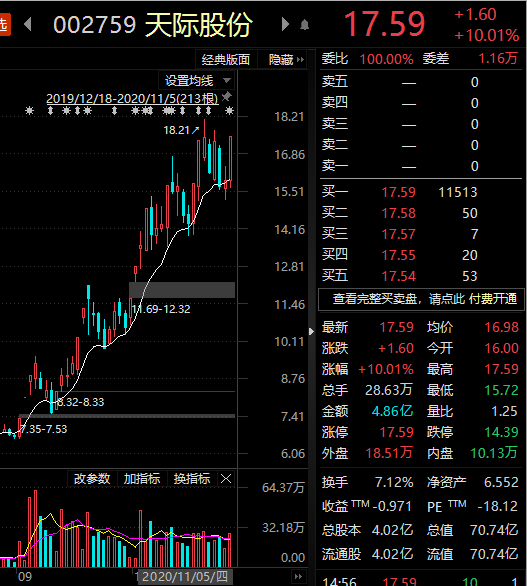Click 量比 value 1.25
The height and width of the screenshot is (586, 527).
click(x=505, y=411)
